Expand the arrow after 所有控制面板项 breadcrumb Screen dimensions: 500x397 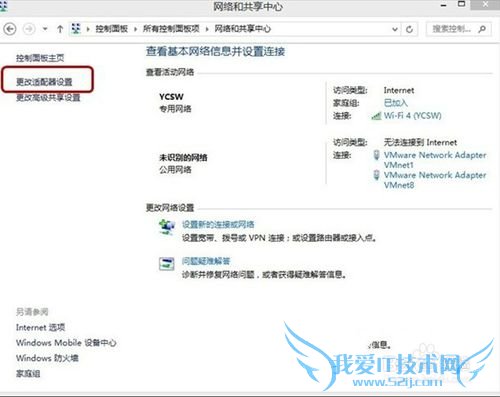(207, 29)
